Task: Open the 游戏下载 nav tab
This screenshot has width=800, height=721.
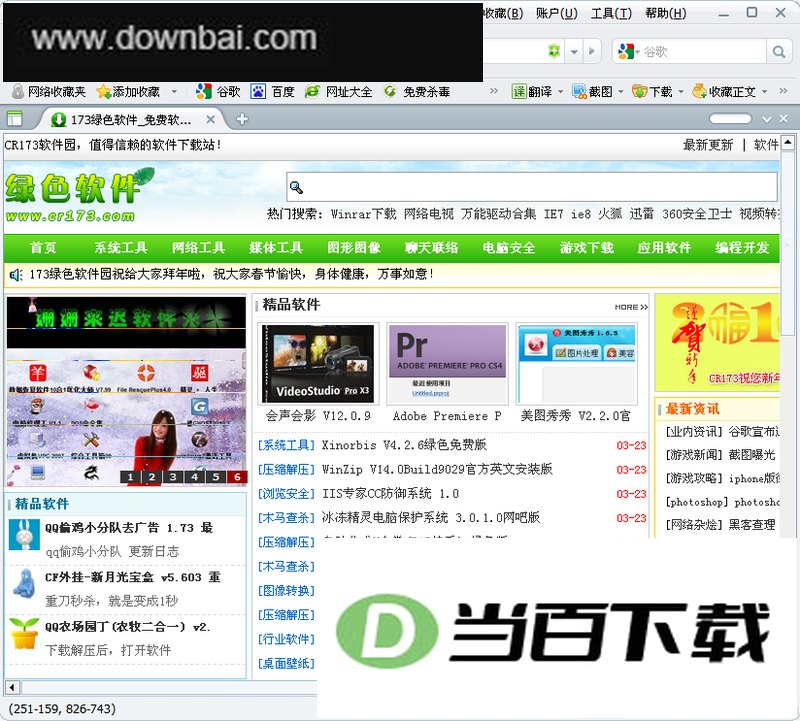Action: 587,248
